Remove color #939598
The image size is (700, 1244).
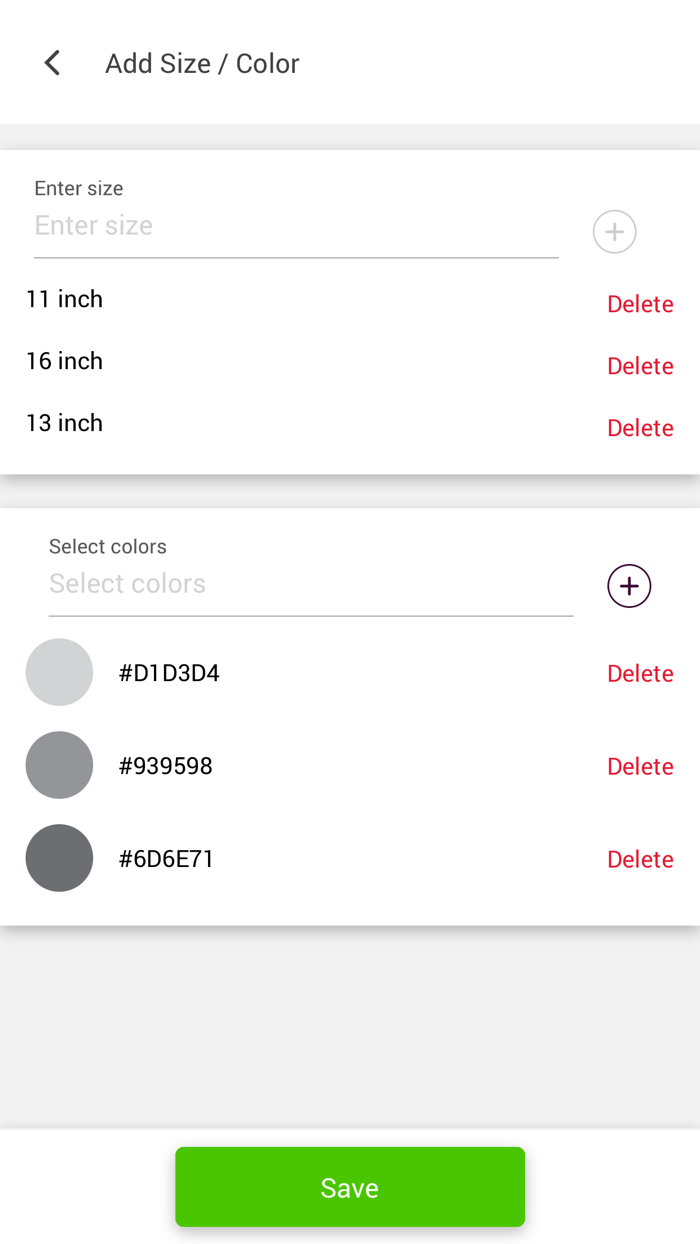[640, 766]
